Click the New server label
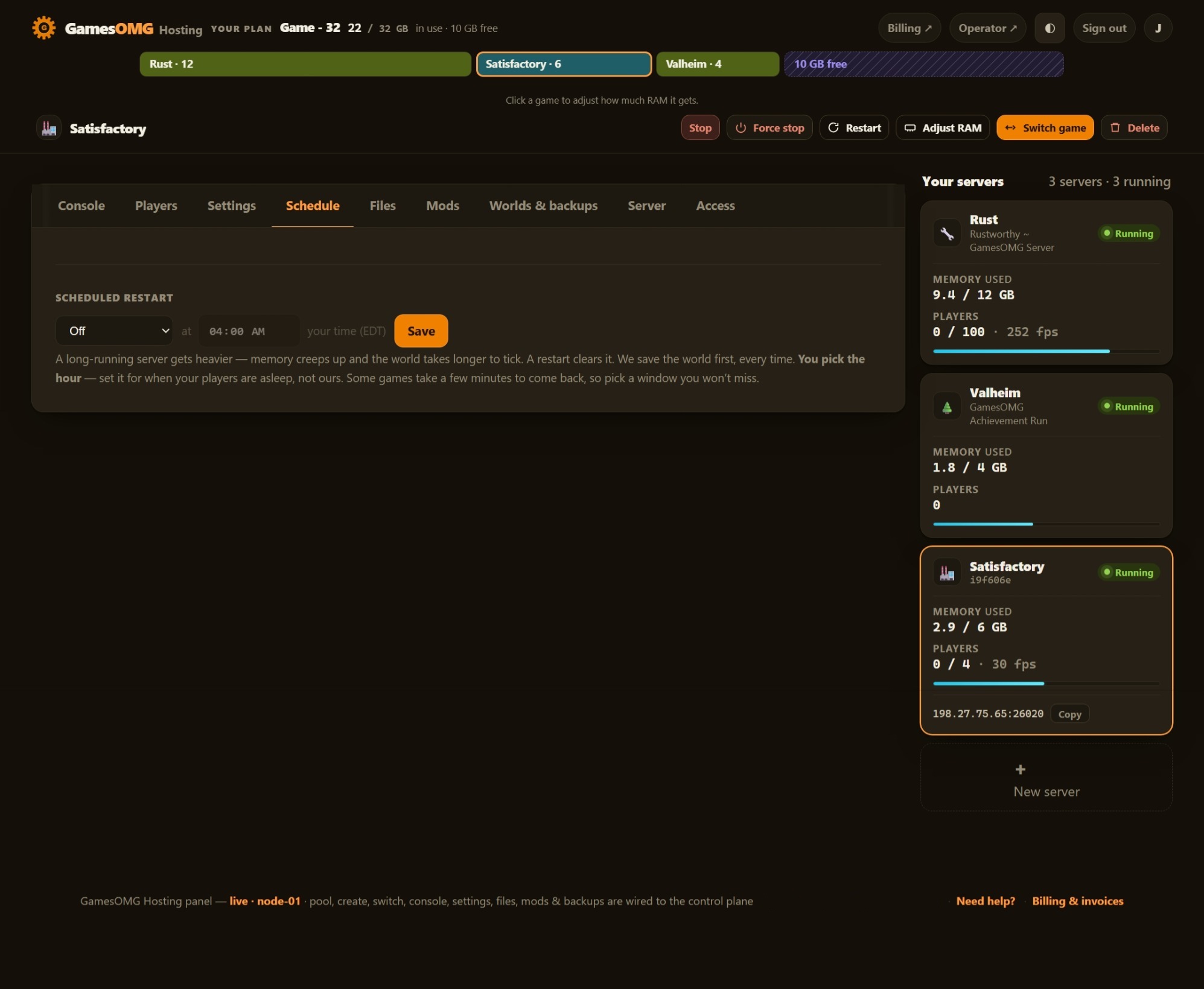 click(x=1046, y=792)
